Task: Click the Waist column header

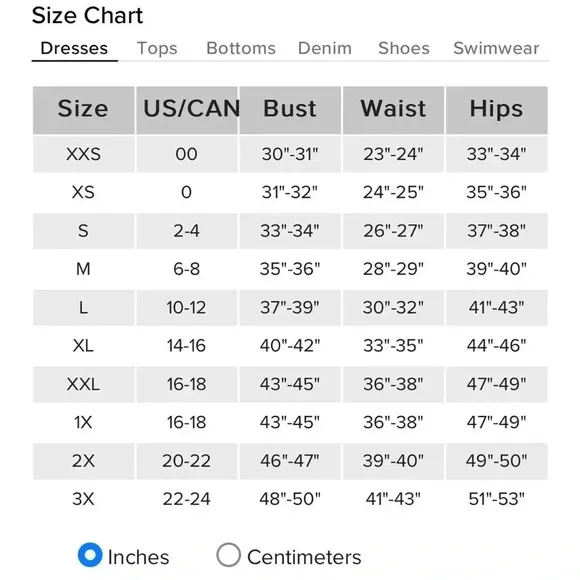Action: (393, 110)
